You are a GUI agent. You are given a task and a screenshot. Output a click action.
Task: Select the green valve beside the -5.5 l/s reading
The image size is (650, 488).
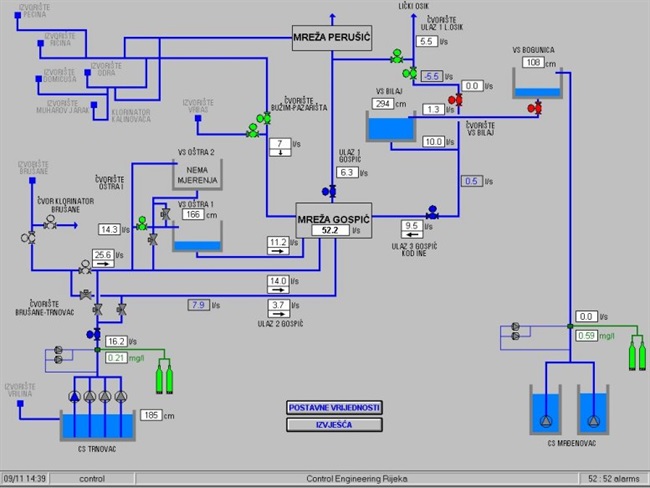click(x=410, y=74)
